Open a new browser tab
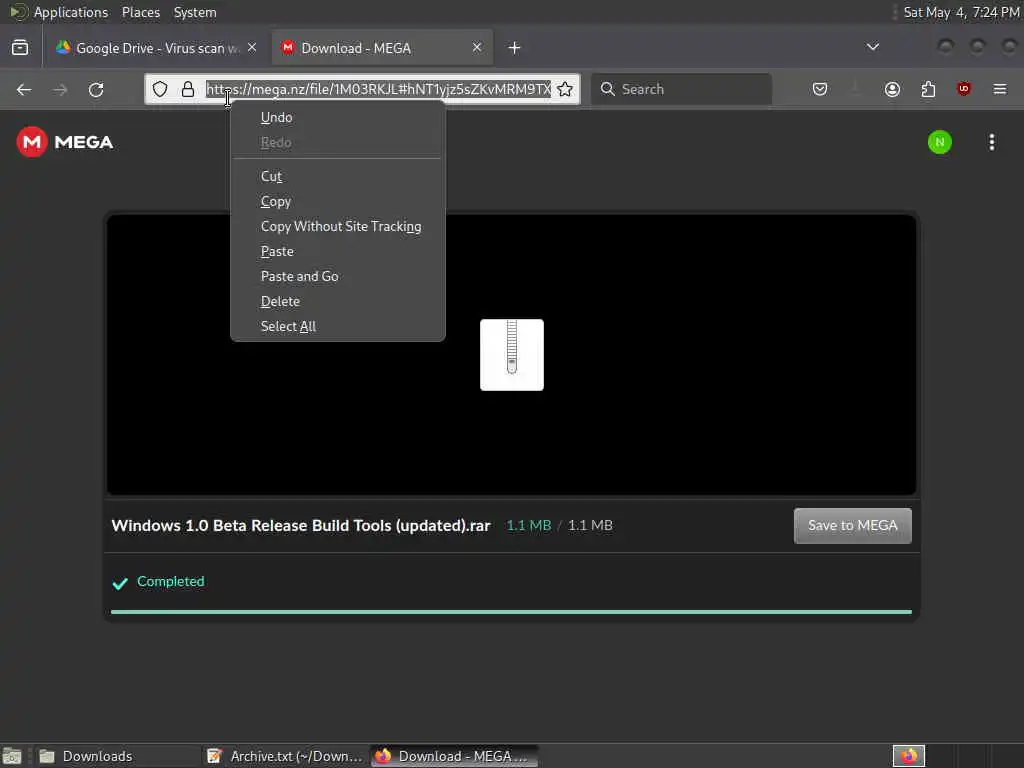This screenshot has width=1024, height=768. click(x=514, y=48)
